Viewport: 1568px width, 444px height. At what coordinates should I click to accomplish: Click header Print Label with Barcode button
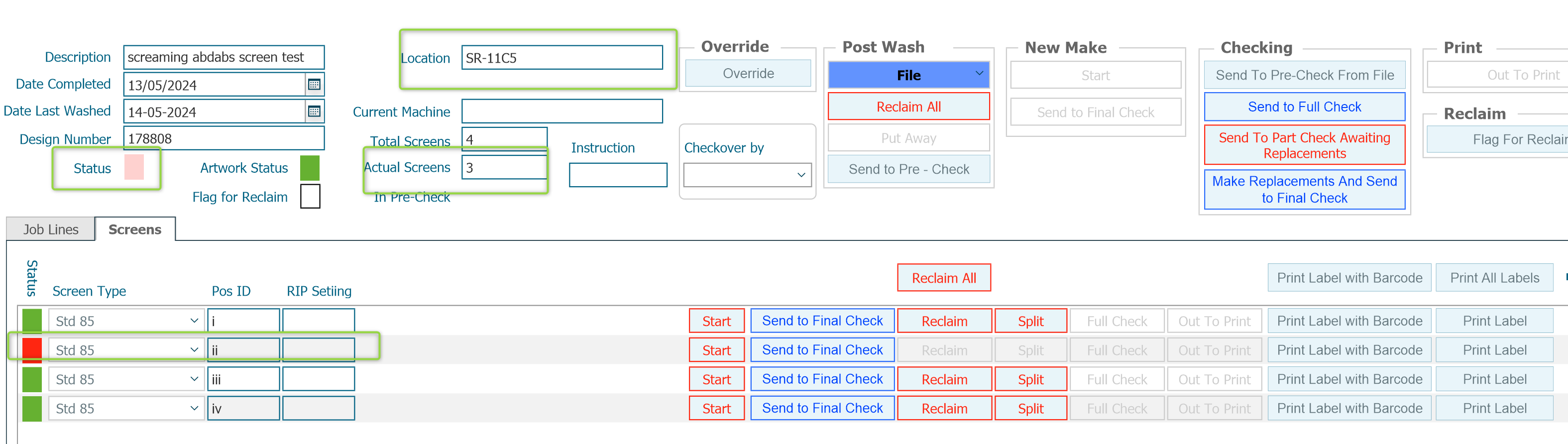point(1349,278)
